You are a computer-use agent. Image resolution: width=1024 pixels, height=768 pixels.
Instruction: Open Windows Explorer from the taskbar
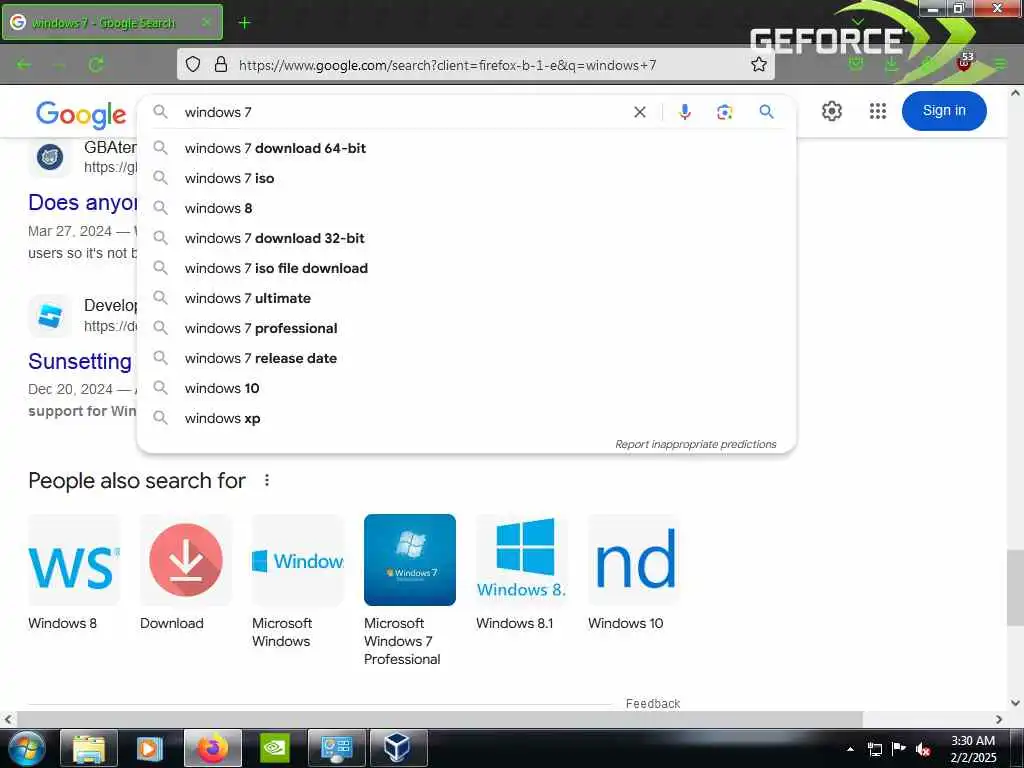pos(89,748)
